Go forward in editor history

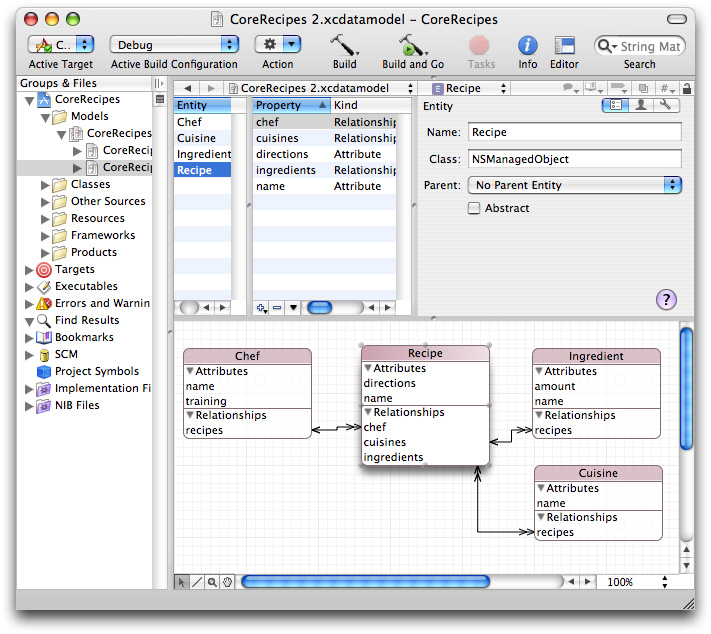pyautogui.click(x=211, y=88)
